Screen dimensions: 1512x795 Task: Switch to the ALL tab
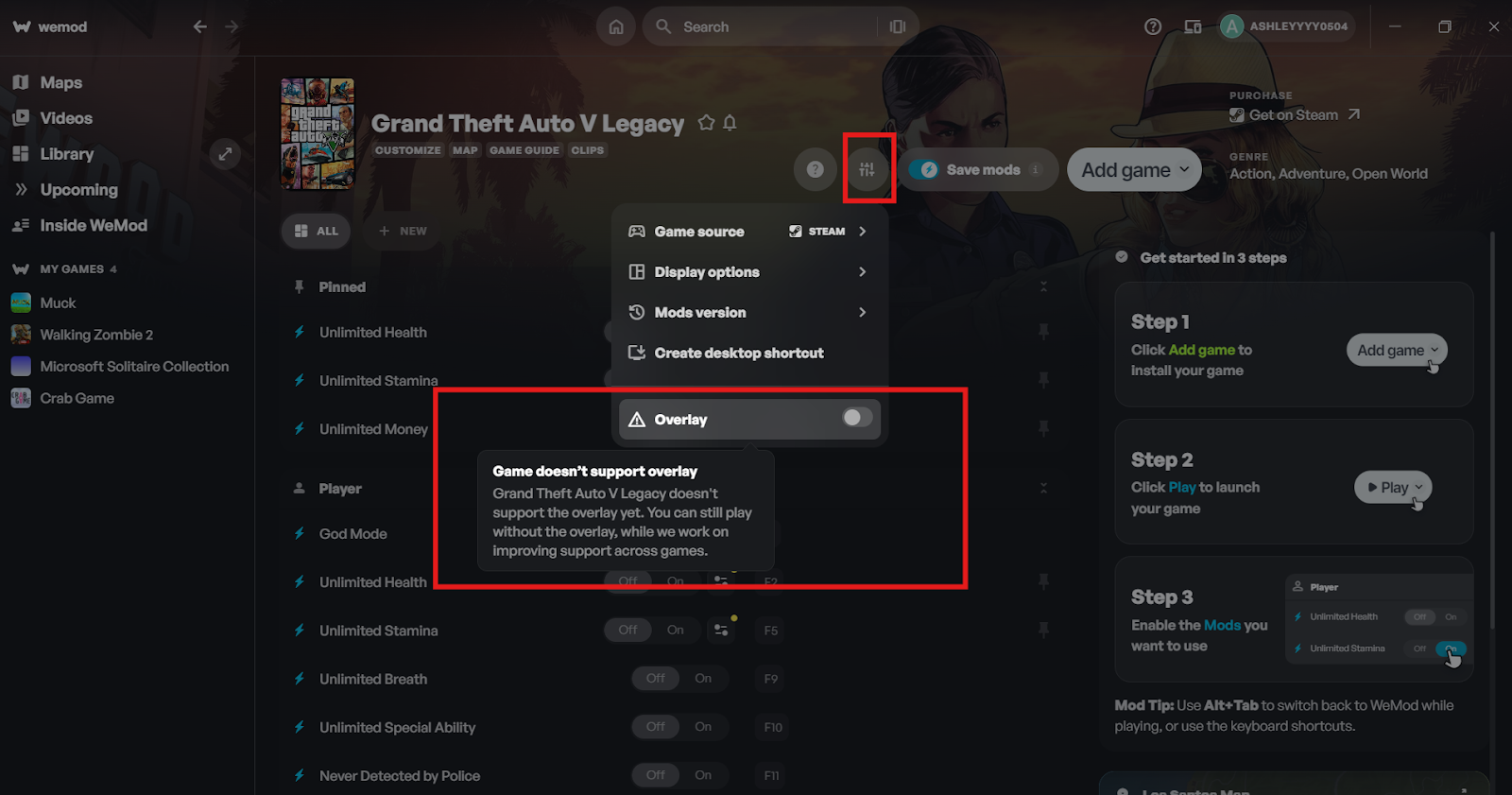coord(317,231)
